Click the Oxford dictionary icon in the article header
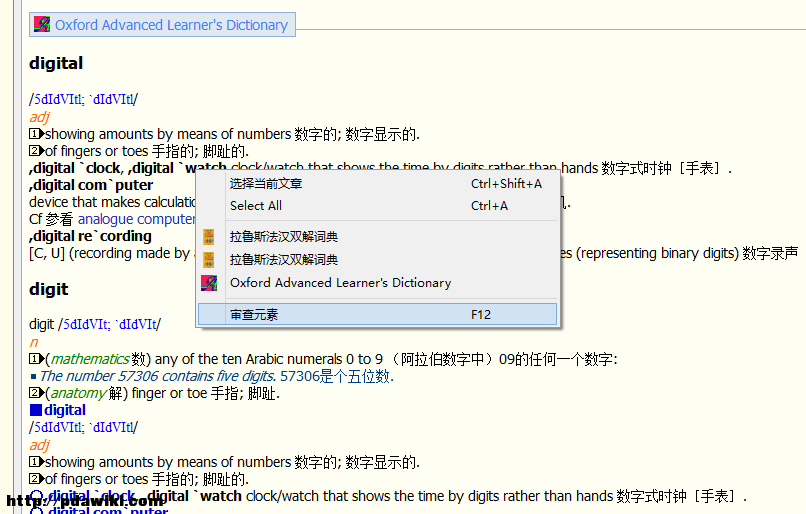The image size is (806, 514). 42,24
